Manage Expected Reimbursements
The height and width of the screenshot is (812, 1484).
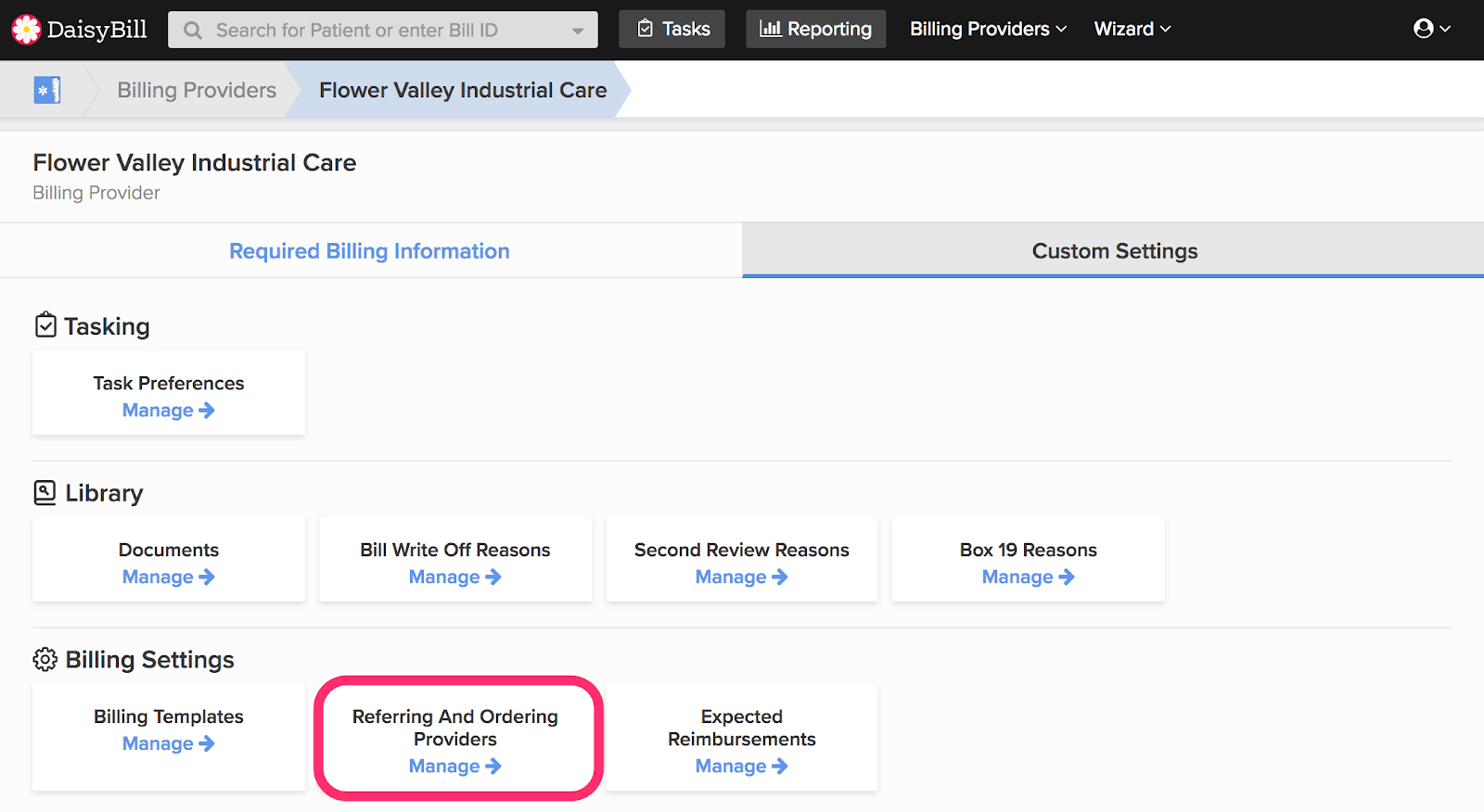pyautogui.click(x=742, y=767)
